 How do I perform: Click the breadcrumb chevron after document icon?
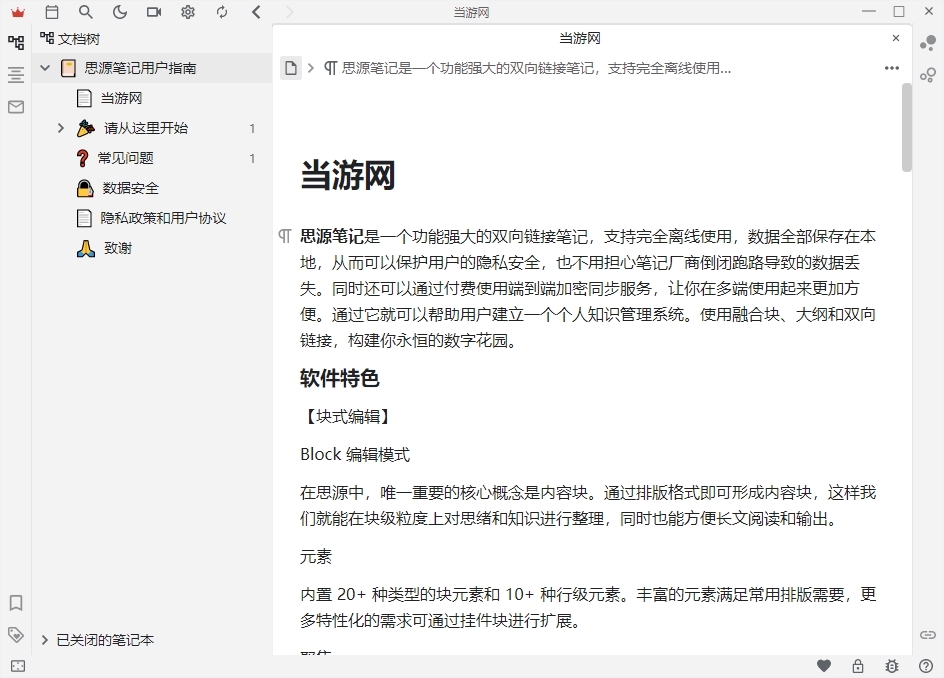[x=311, y=68]
